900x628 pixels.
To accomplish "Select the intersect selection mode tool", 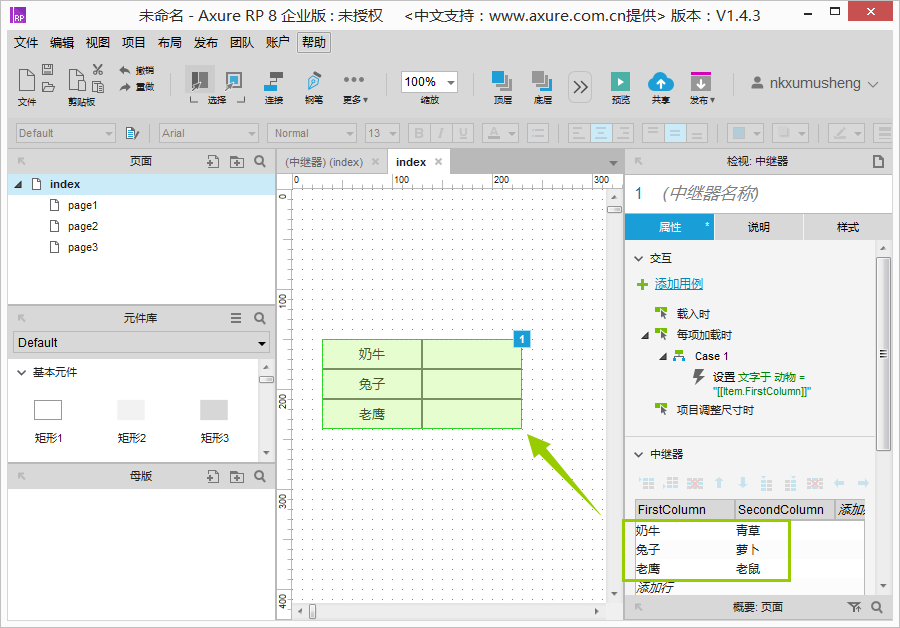I will [199, 80].
